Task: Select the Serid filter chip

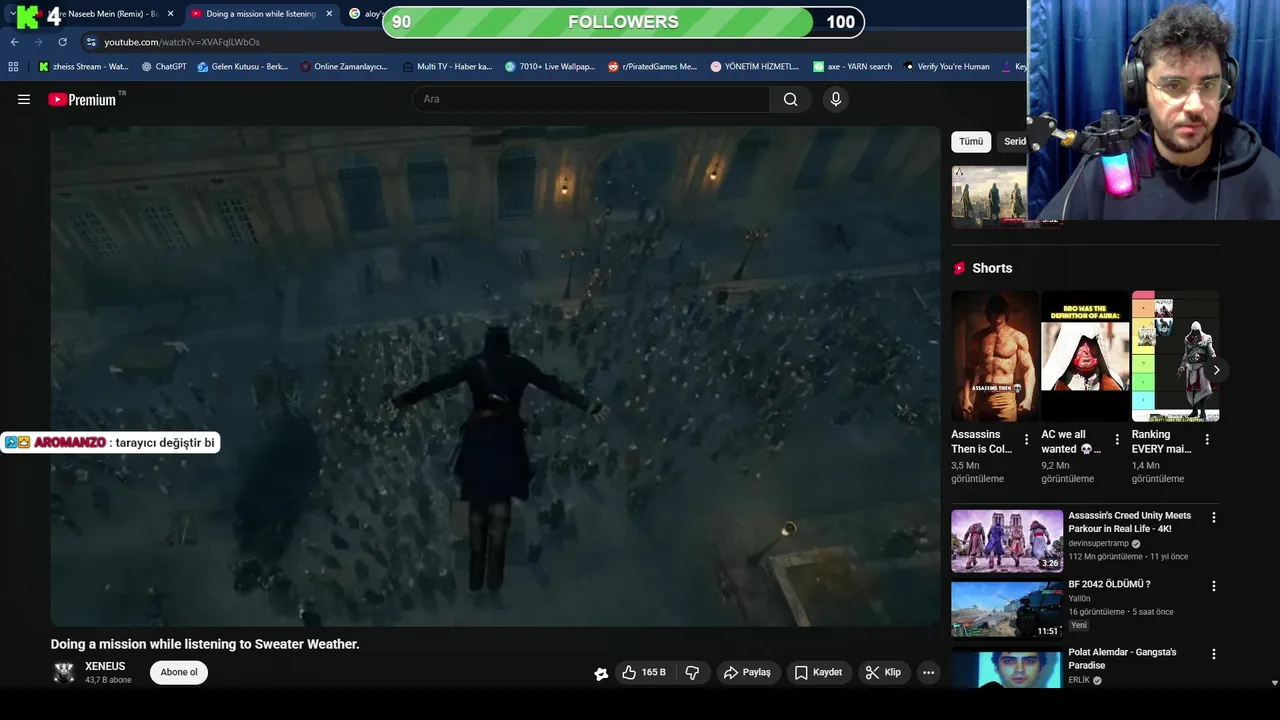Action: click(1012, 142)
